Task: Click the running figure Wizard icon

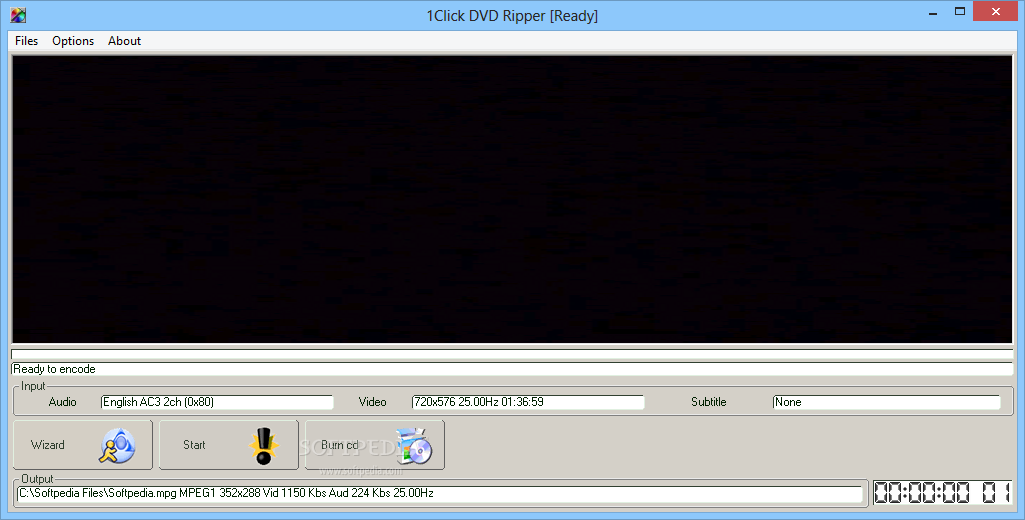Action: click(x=117, y=445)
